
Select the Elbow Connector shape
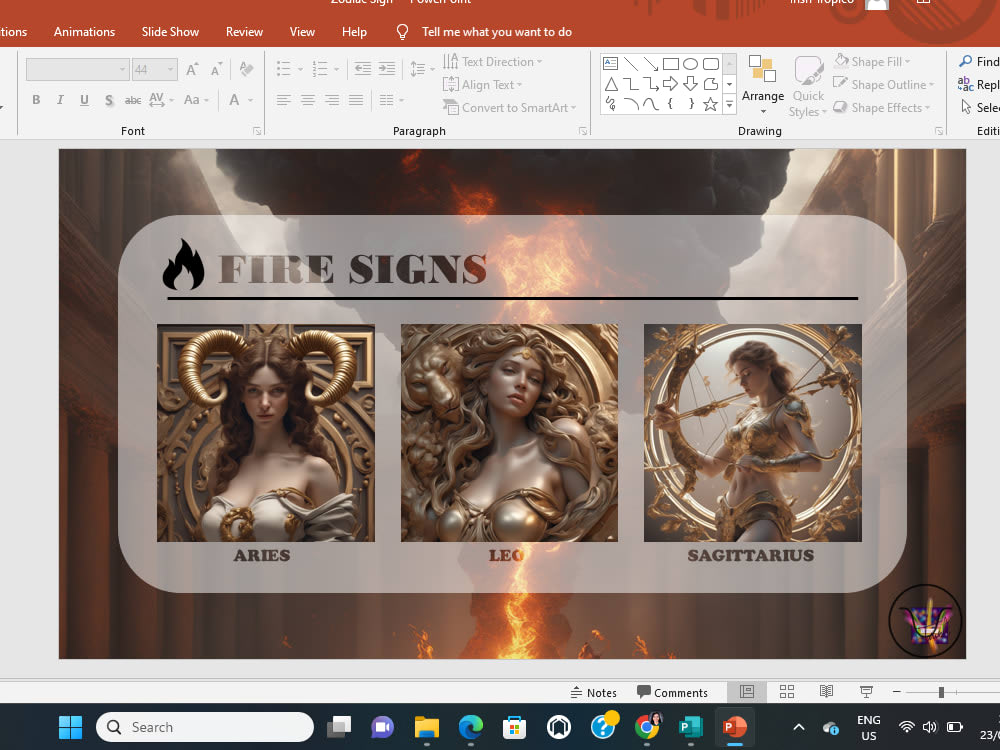pyautogui.click(x=631, y=84)
